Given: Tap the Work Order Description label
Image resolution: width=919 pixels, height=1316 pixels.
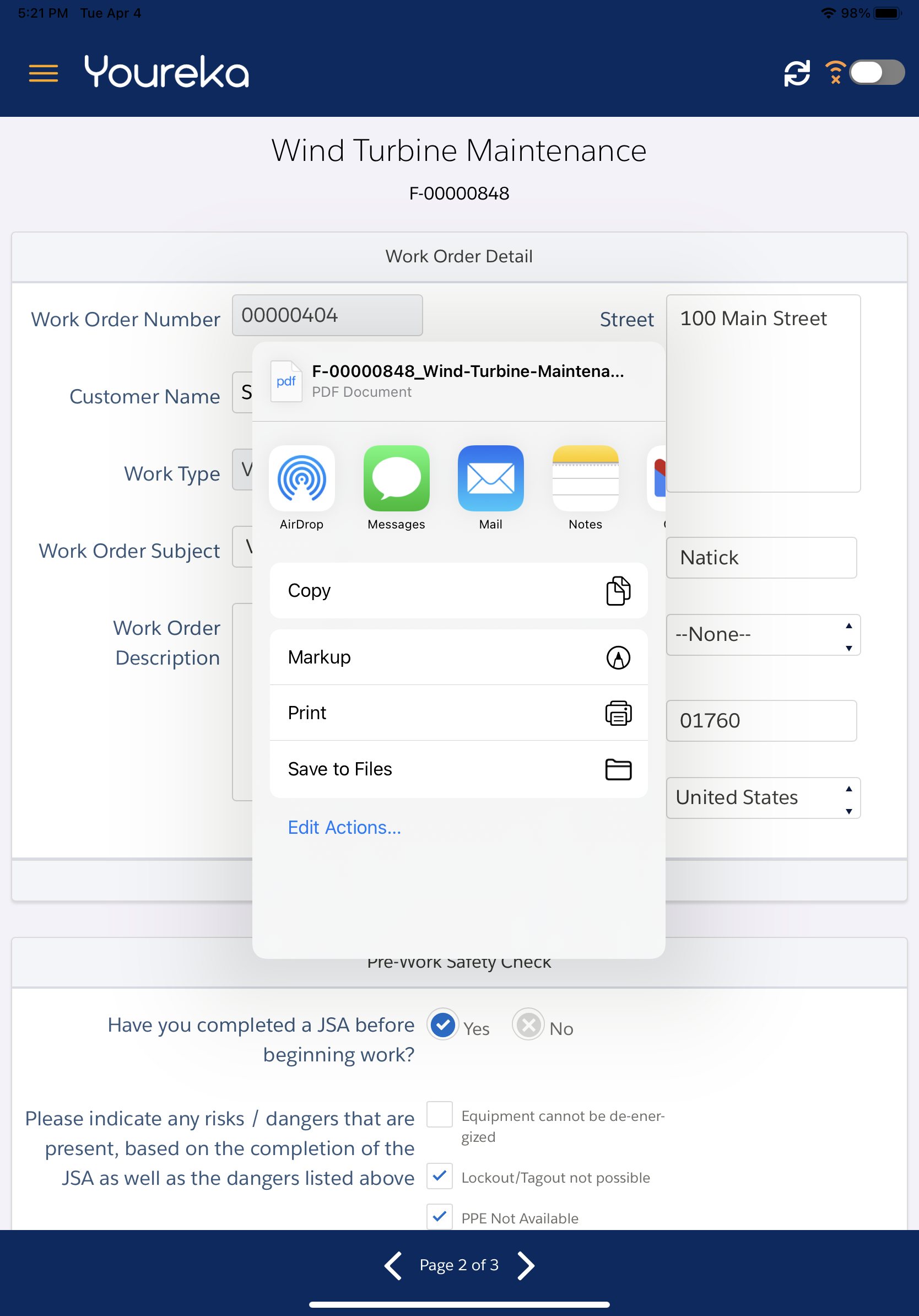Looking at the screenshot, I should point(166,643).
